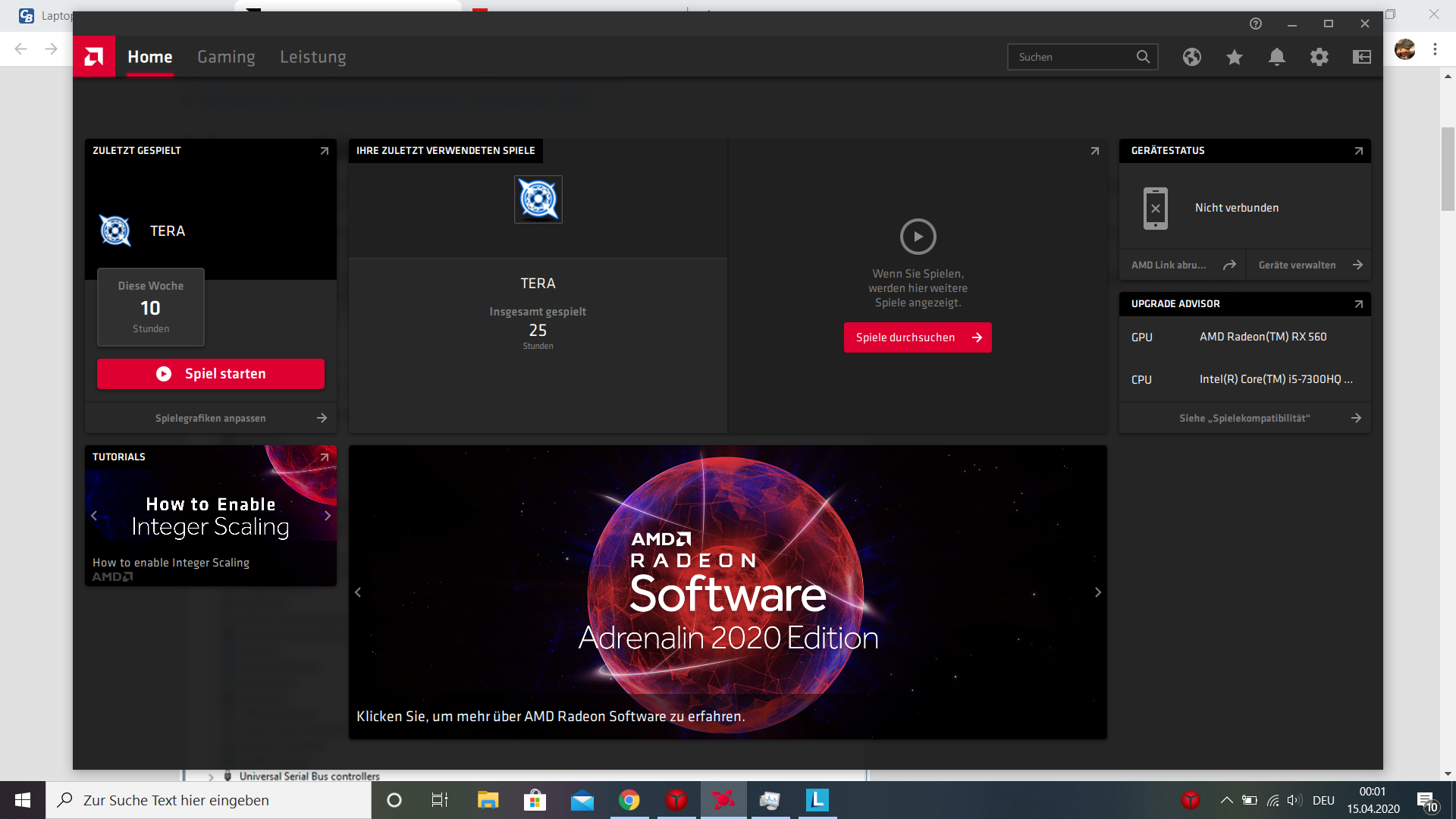Expand the Upgrade Advisor panel
1456x819 pixels.
(1358, 304)
